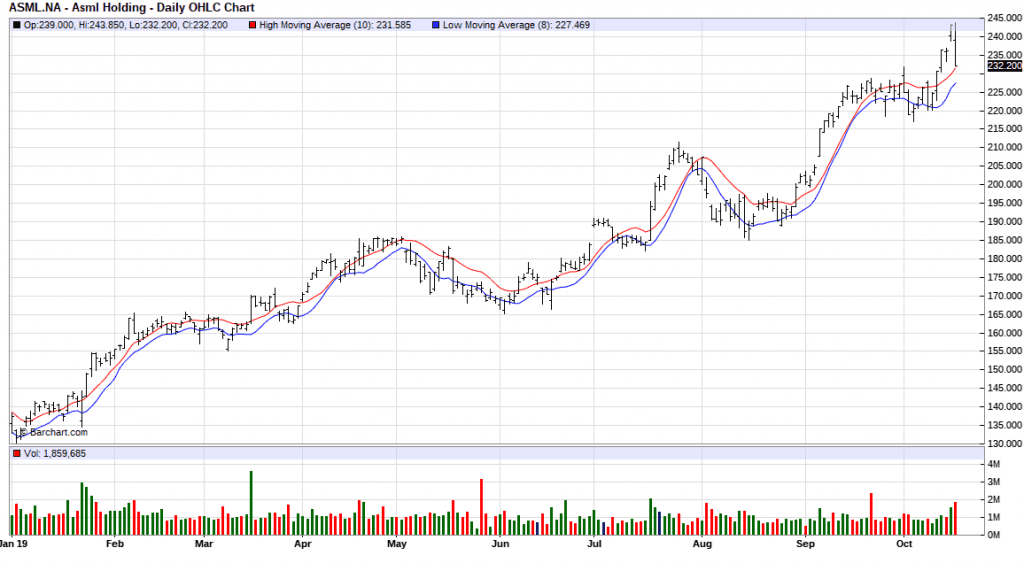Screen dimensions: 1024x571
Task: Click the May date axis label
Action: click(x=397, y=545)
